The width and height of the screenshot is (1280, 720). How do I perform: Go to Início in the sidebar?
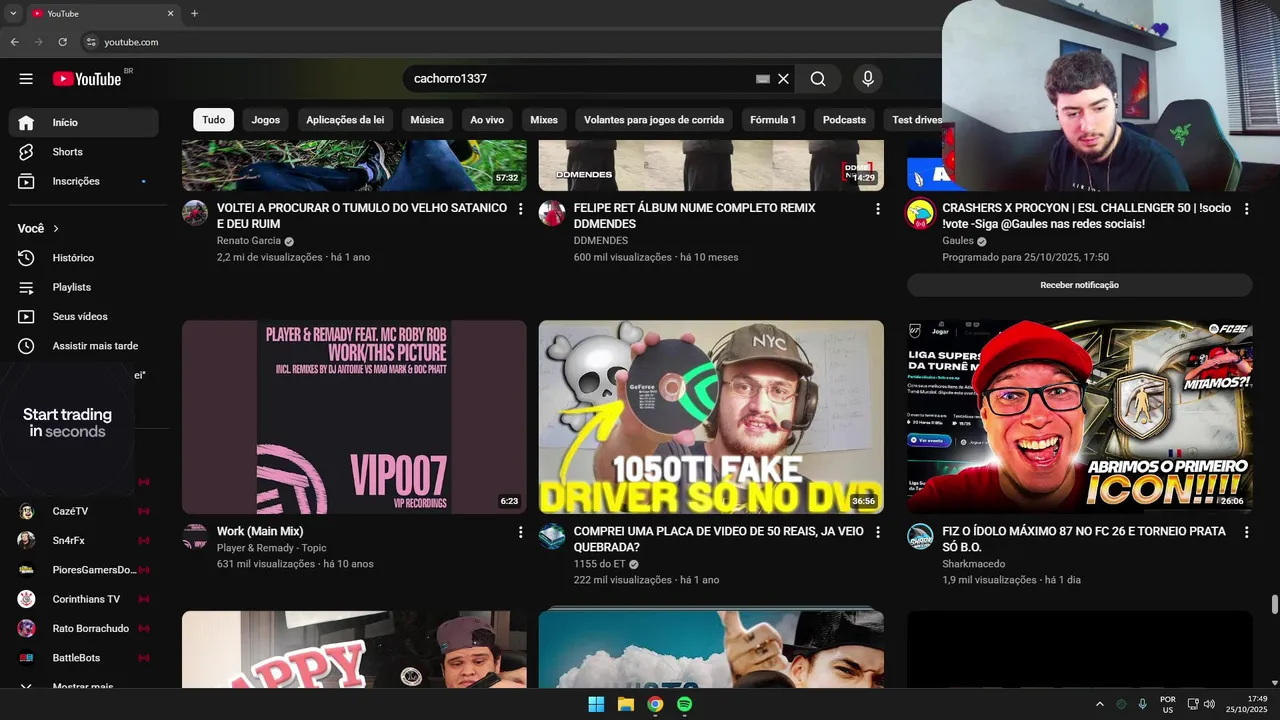[x=84, y=122]
